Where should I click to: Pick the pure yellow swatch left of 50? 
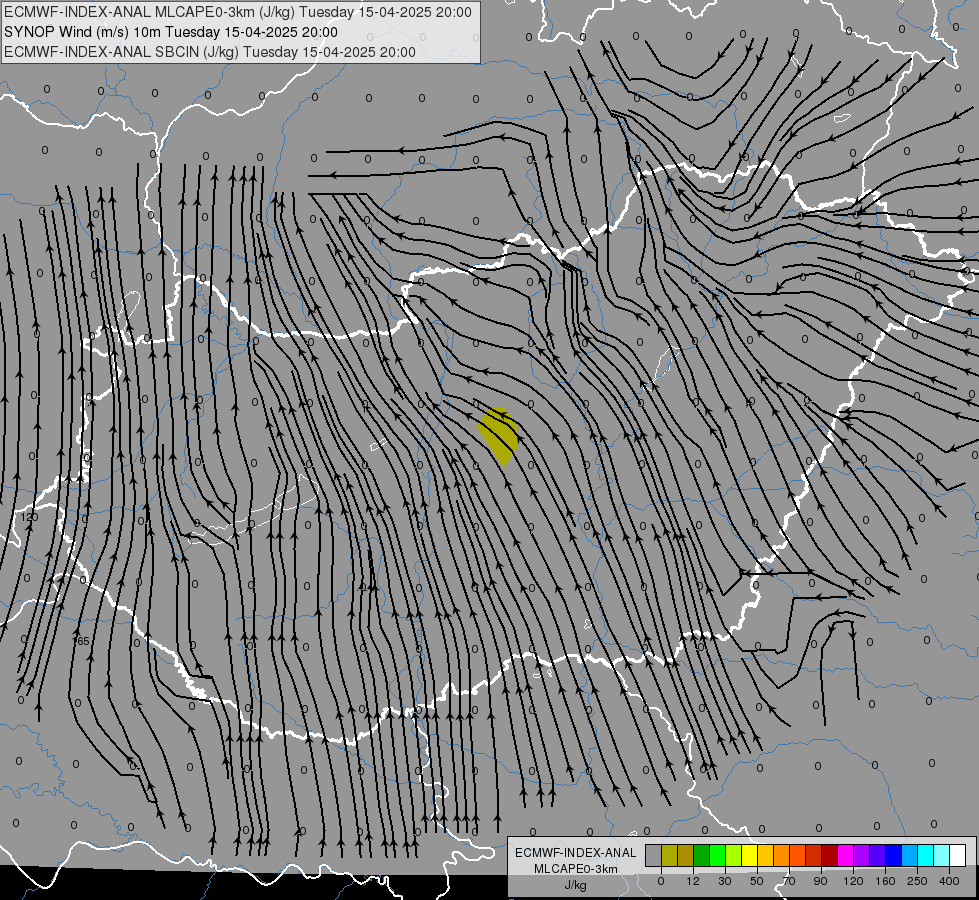click(x=750, y=856)
